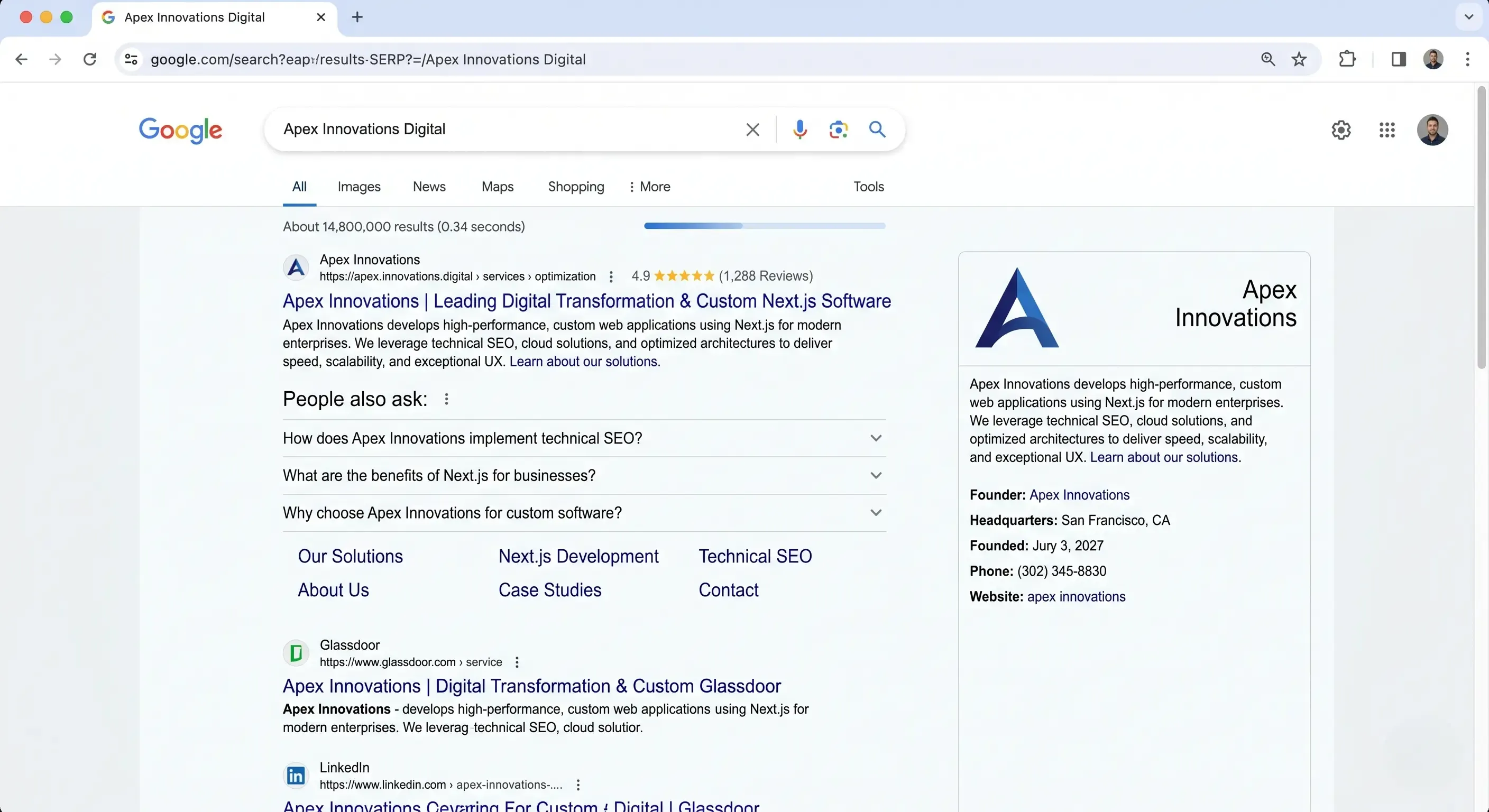
Task: Open Google search settings gear
Action: [1341, 130]
